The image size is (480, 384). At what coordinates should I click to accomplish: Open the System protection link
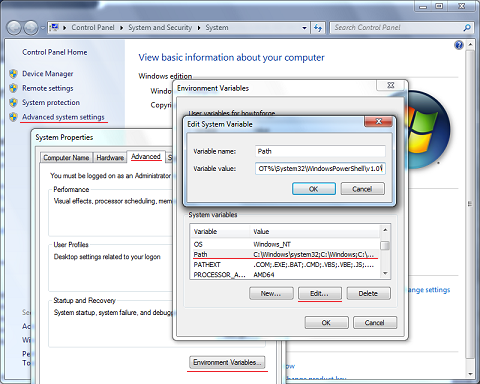coord(51,103)
